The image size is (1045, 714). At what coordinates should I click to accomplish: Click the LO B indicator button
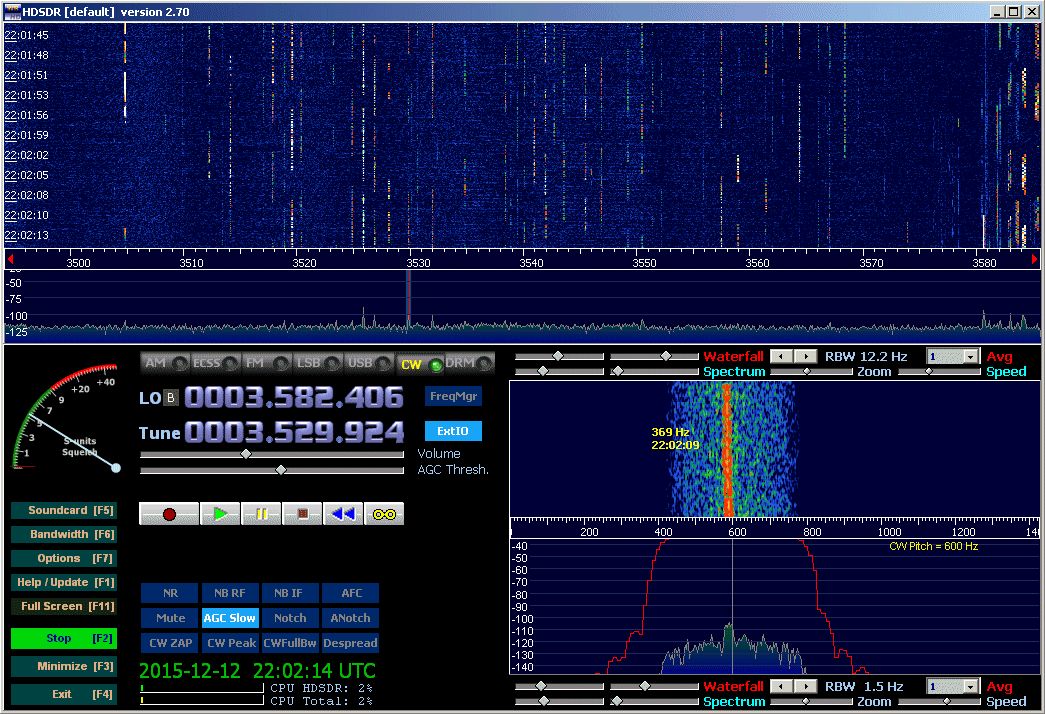[171, 398]
